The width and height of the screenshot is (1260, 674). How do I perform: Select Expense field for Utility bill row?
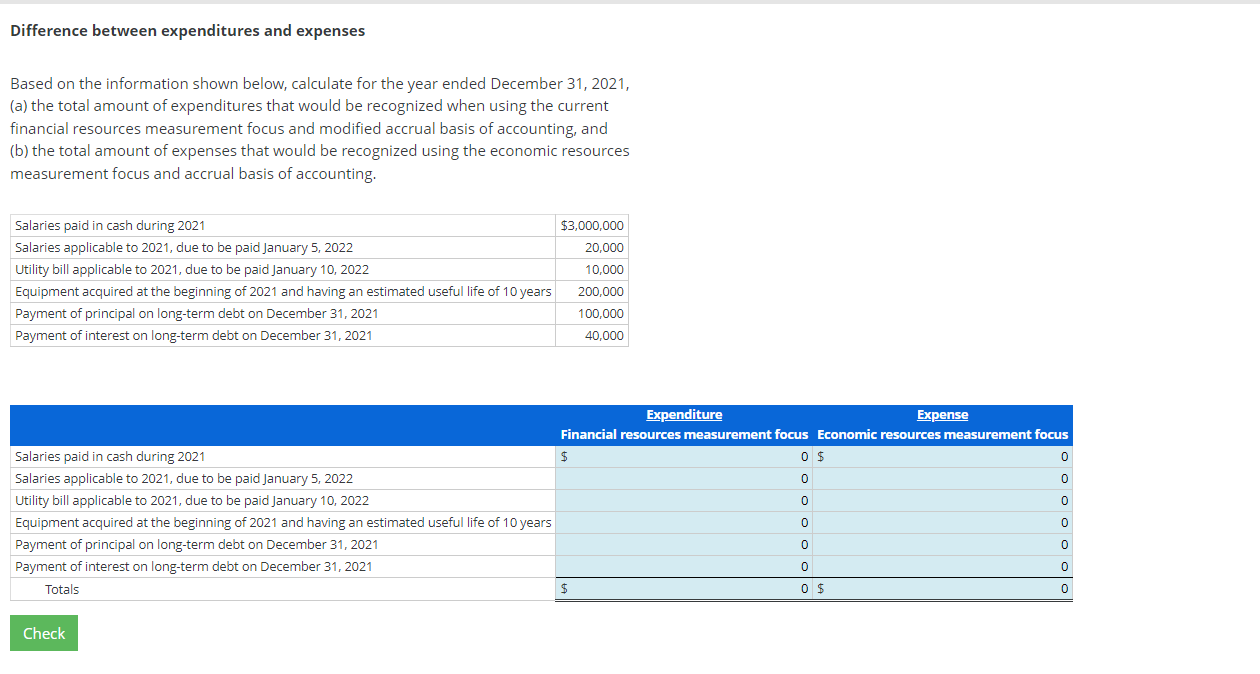click(x=943, y=501)
